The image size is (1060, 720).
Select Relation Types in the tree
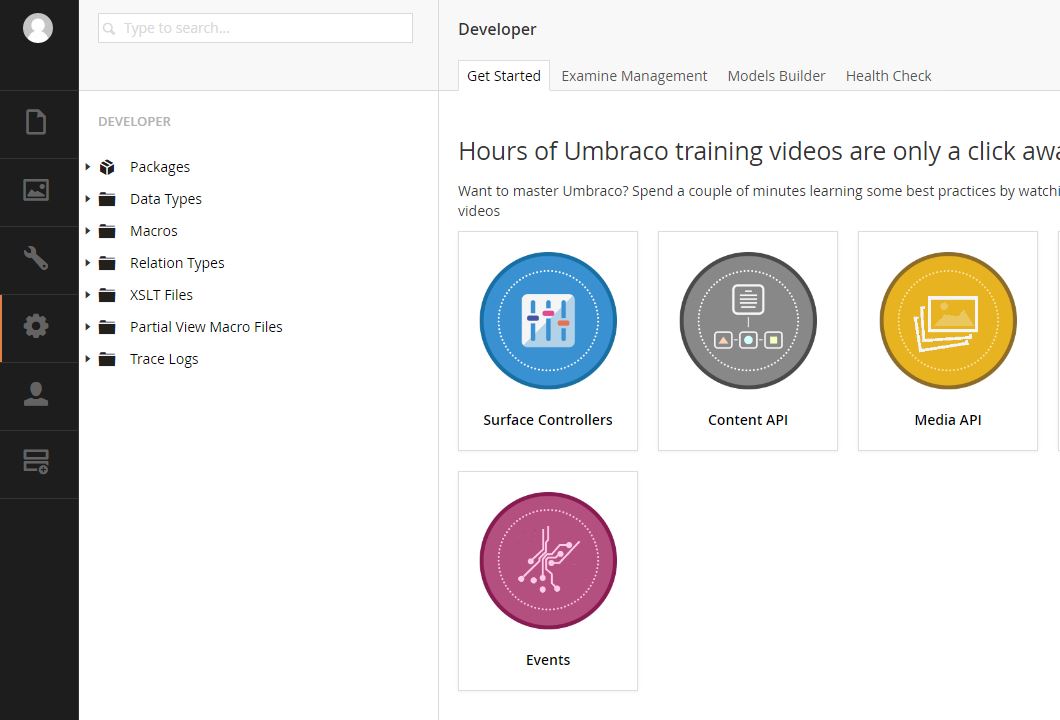(x=177, y=263)
